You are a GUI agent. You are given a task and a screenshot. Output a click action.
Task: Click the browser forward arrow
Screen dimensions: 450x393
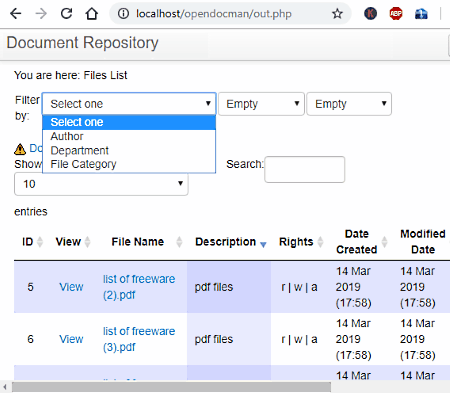[41, 14]
